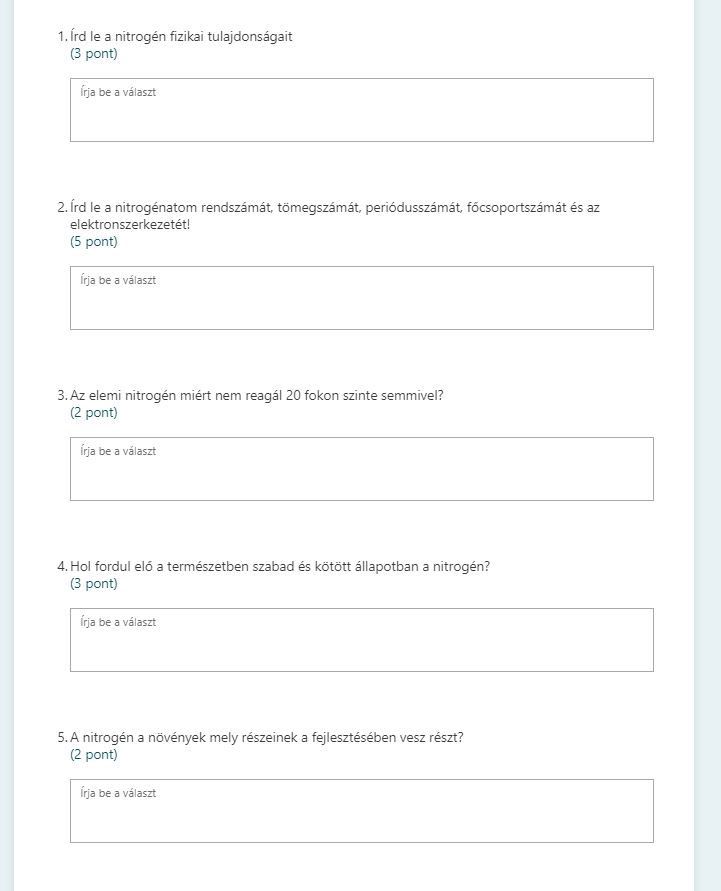Focus the answer field for question 2
The height and width of the screenshot is (891, 721).
tap(361, 298)
